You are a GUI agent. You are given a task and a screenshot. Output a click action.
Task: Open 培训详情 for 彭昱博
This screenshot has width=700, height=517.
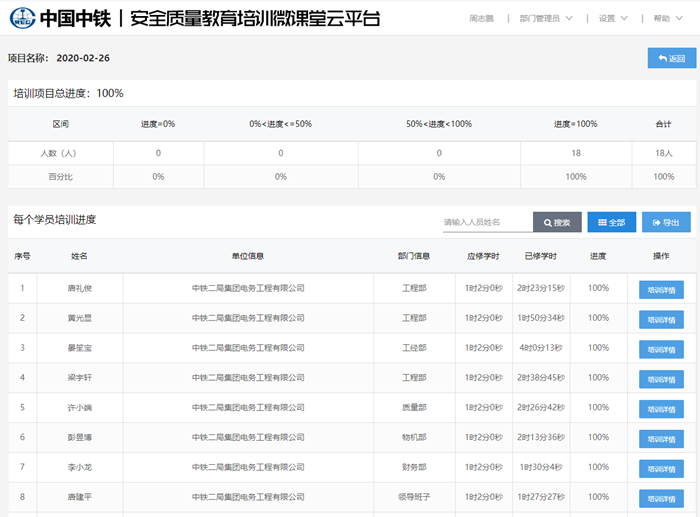(660, 438)
